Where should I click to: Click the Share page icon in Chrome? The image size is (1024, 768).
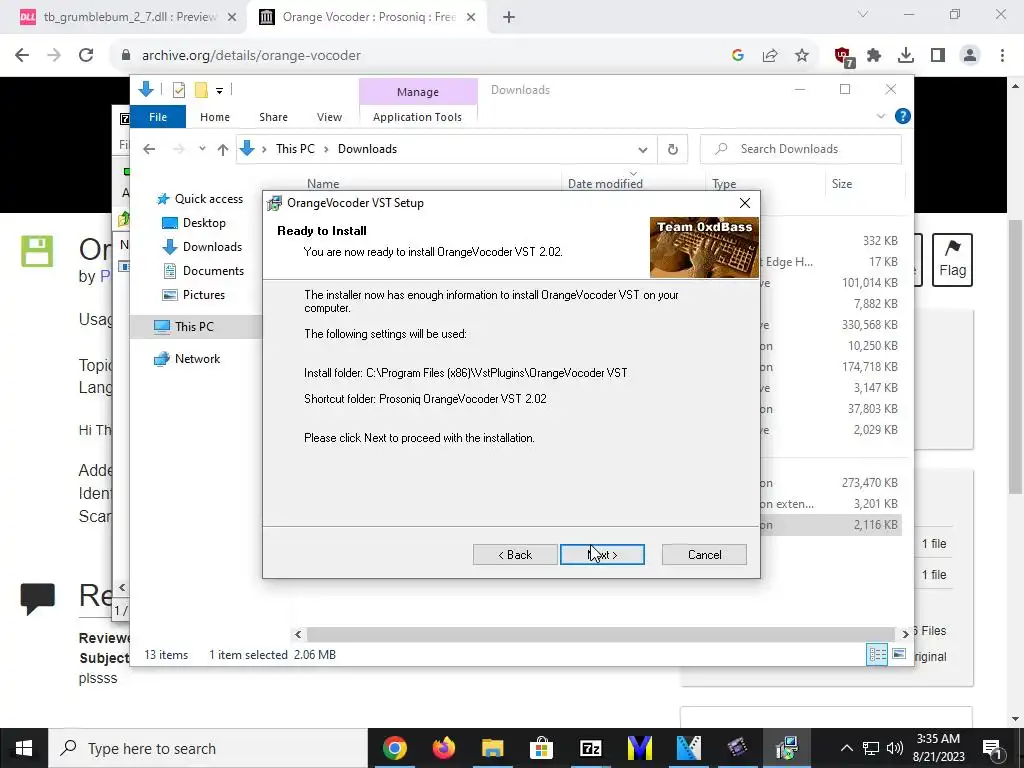[770, 56]
